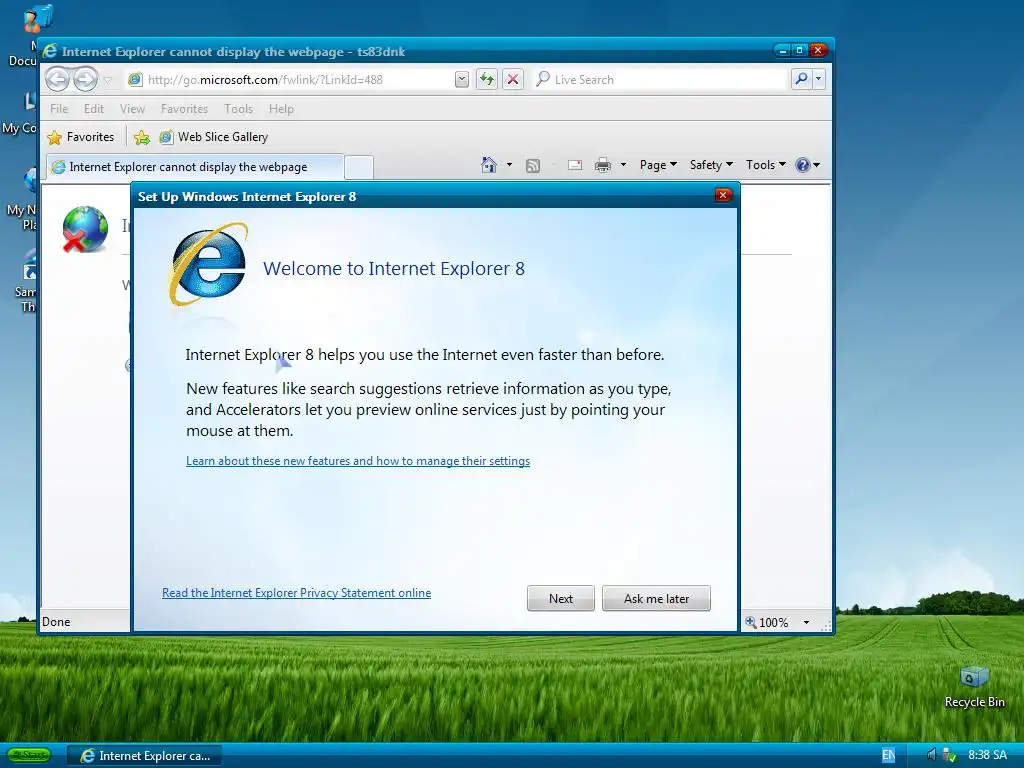
Task: Expand the zoom level dropdown arrow
Action: [807, 622]
